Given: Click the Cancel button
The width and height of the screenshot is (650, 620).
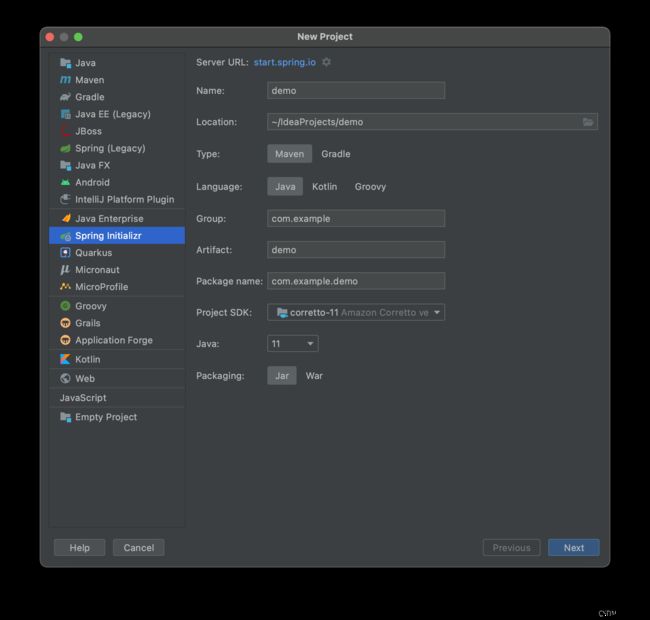Looking at the screenshot, I should click(x=138, y=547).
